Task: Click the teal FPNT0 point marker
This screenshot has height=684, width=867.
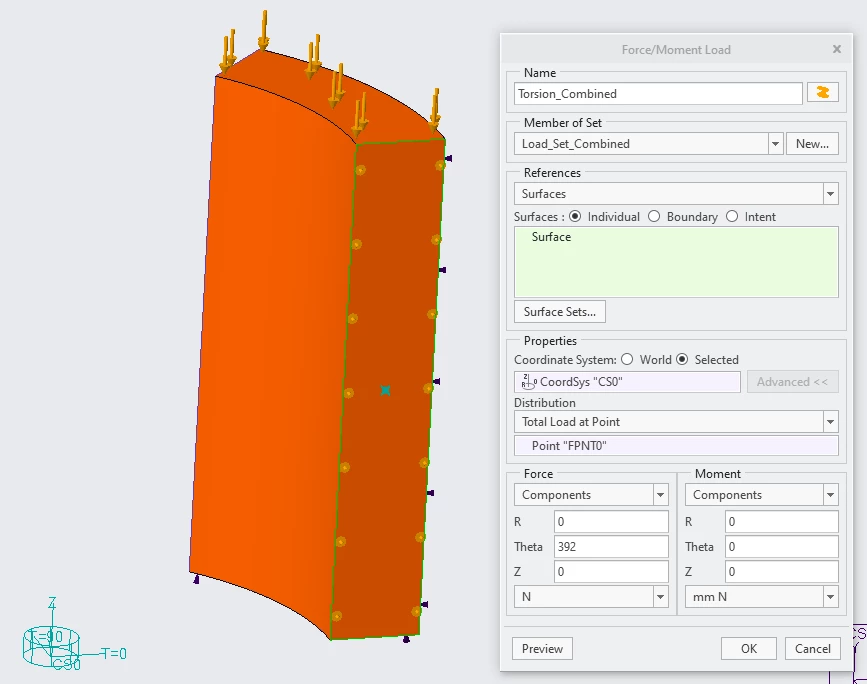Action: click(x=385, y=390)
